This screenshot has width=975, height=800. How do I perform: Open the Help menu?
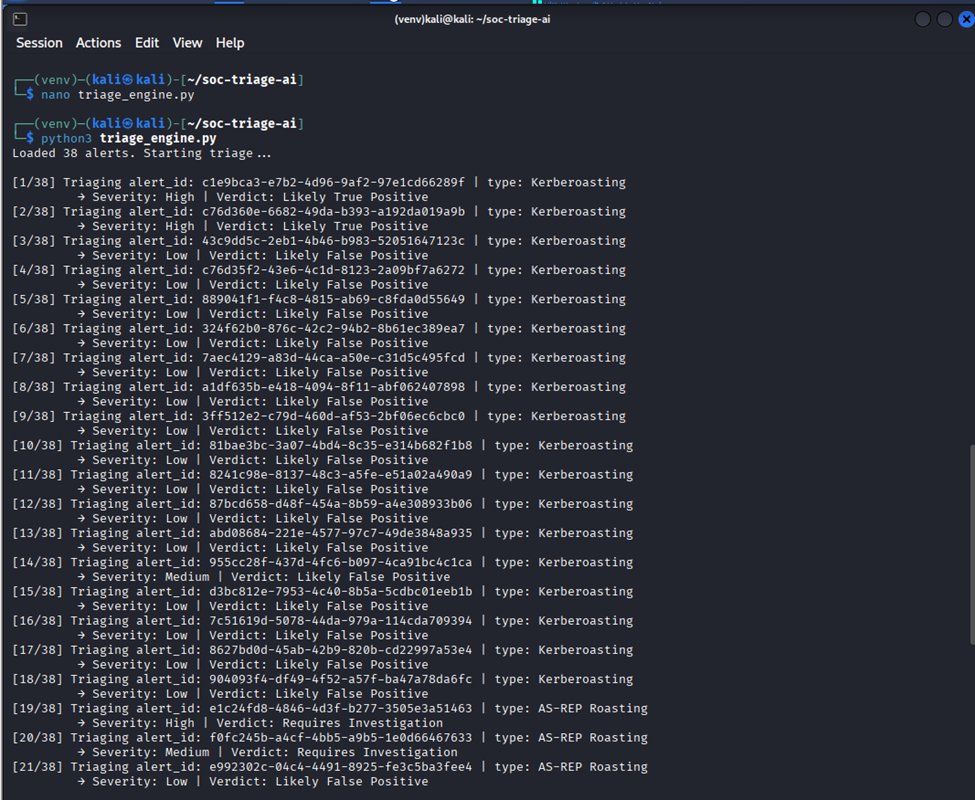230,43
